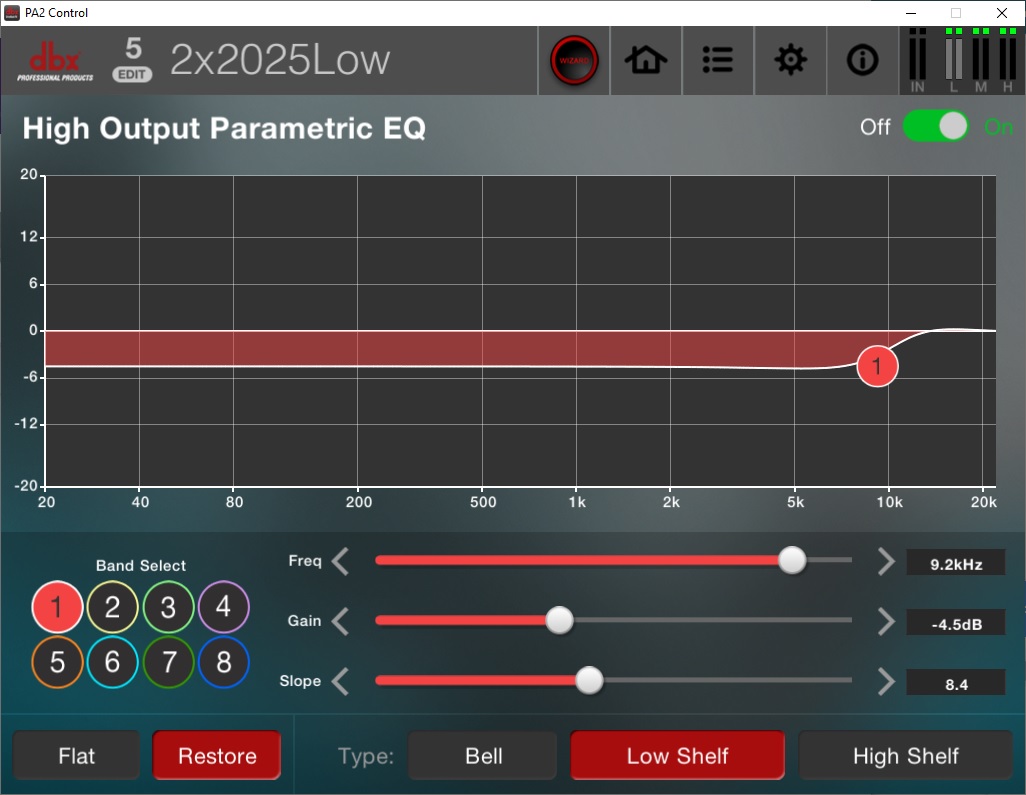This screenshot has width=1026, height=795.
Task: Increase Freq with the right chevron
Action: click(x=886, y=561)
